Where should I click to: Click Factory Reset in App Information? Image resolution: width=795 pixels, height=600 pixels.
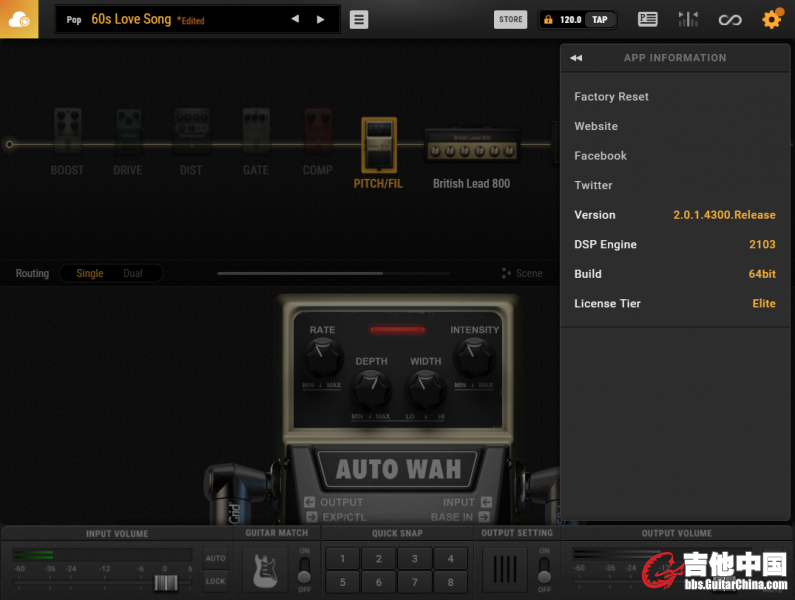611,97
